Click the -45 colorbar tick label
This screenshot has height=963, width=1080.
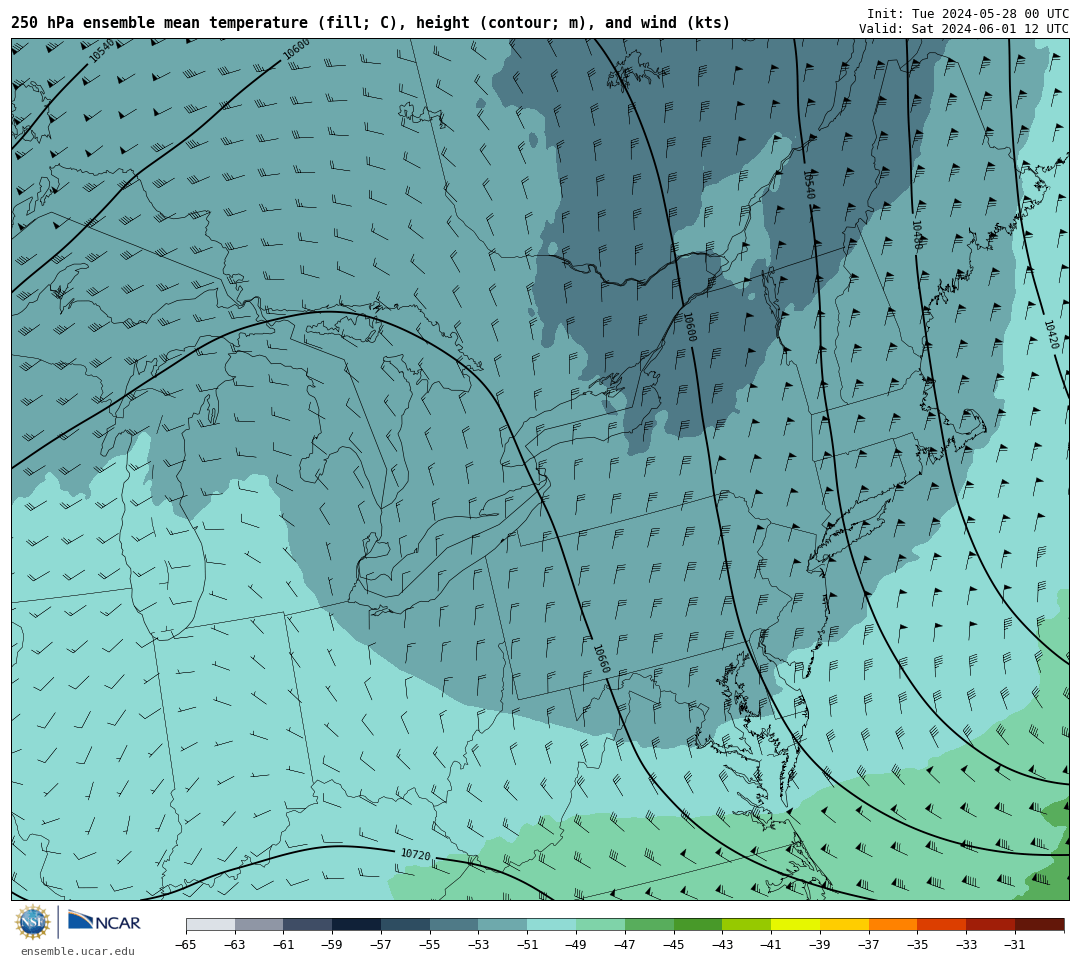(x=673, y=945)
